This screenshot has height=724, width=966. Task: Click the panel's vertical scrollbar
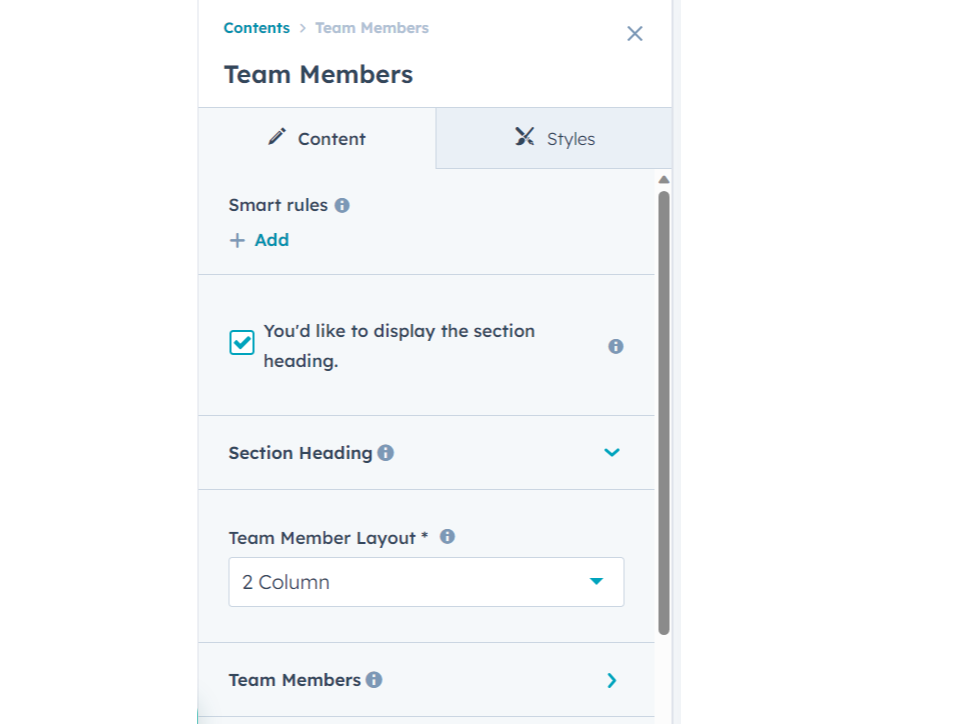(x=663, y=410)
